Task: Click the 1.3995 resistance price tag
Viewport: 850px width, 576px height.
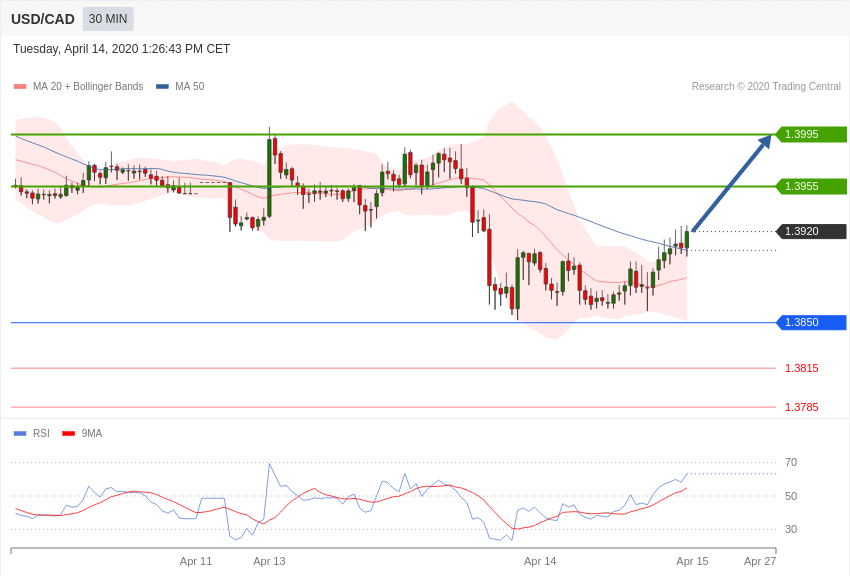Action: click(x=812, y=134)
